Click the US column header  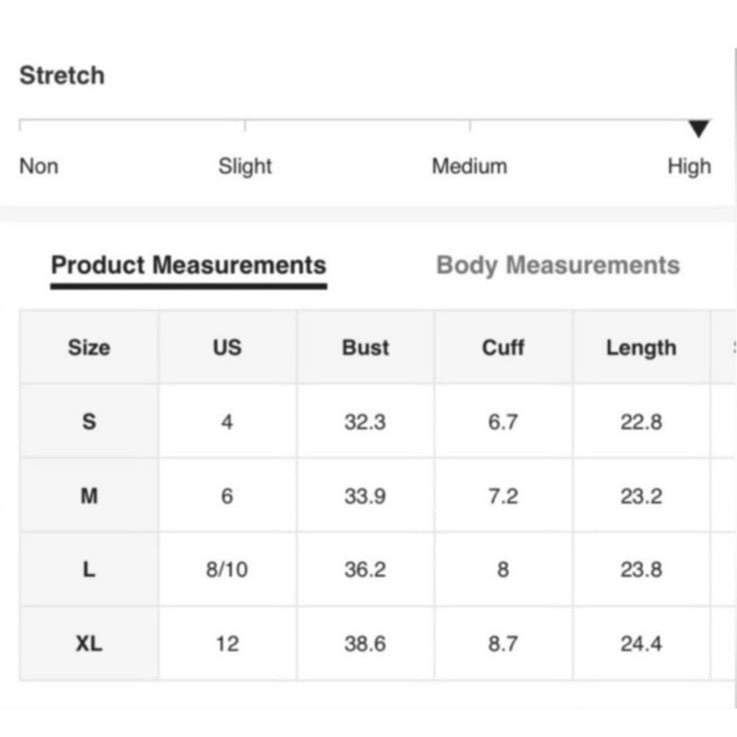click(227, 347)
